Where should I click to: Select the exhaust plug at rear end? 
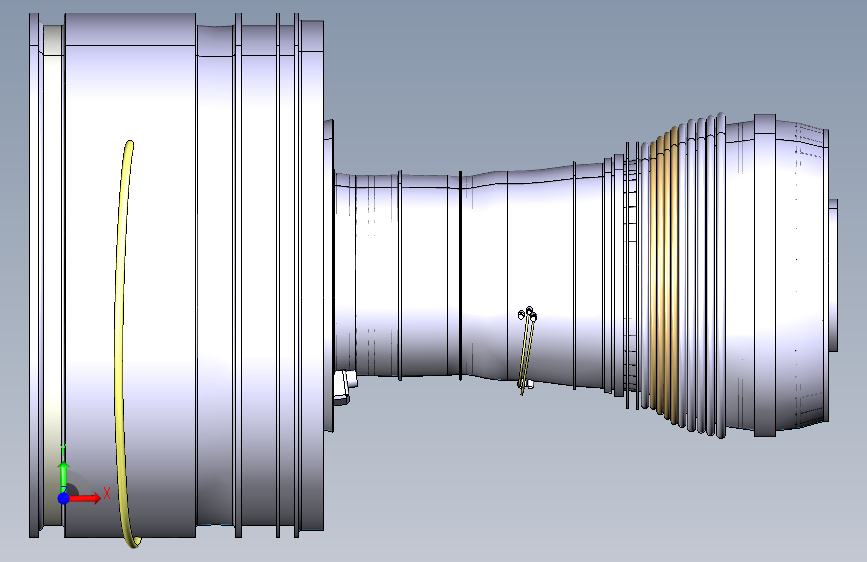[833, 275]
